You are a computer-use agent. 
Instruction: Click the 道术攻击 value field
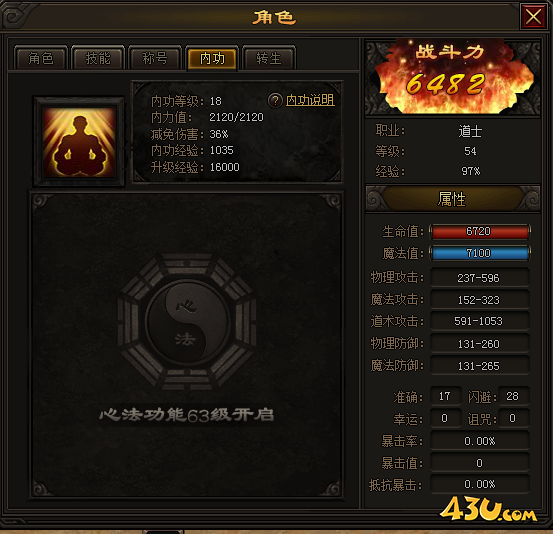tap(480, 321)
